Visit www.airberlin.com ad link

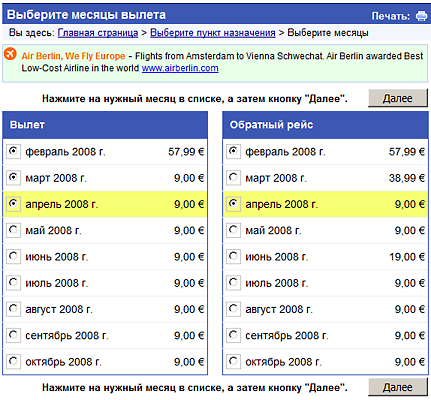(180, 68)
